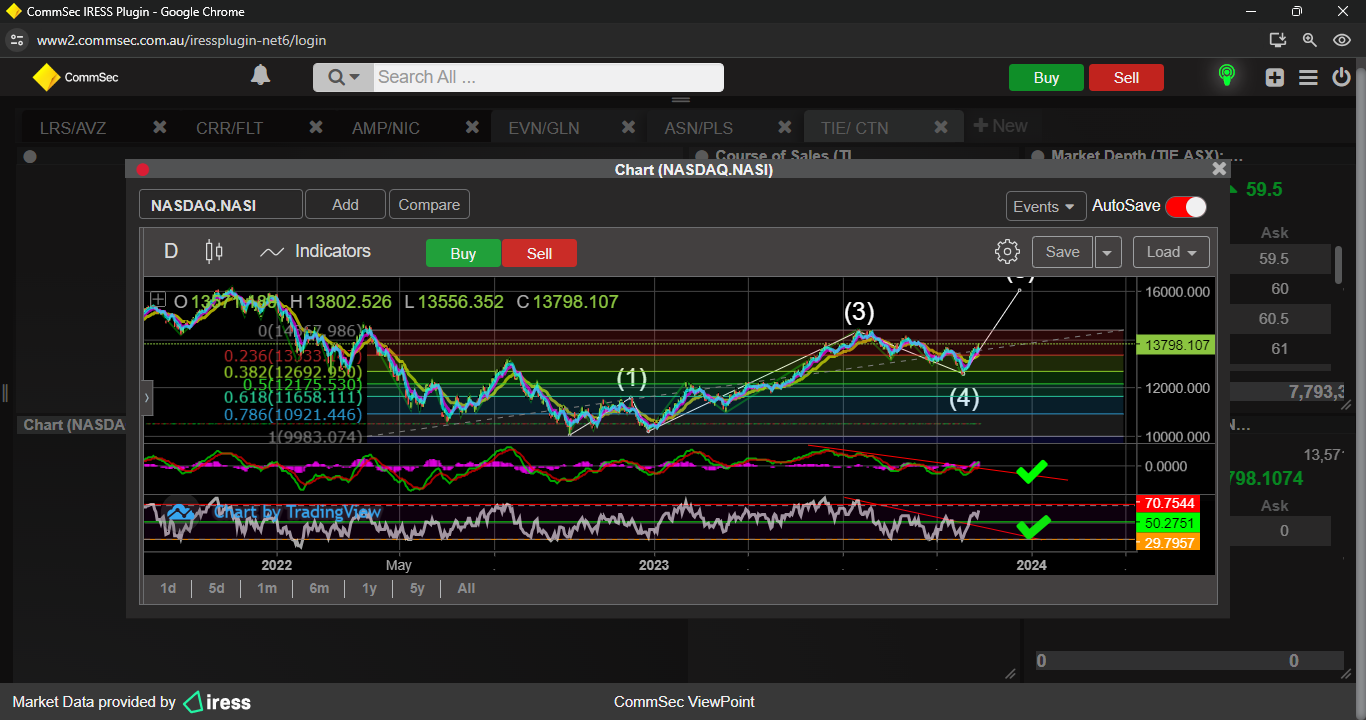The height and width of the screenshot is (720, 1366).
Task: Expand the Events dropdown
Action: click(1046, 206)
